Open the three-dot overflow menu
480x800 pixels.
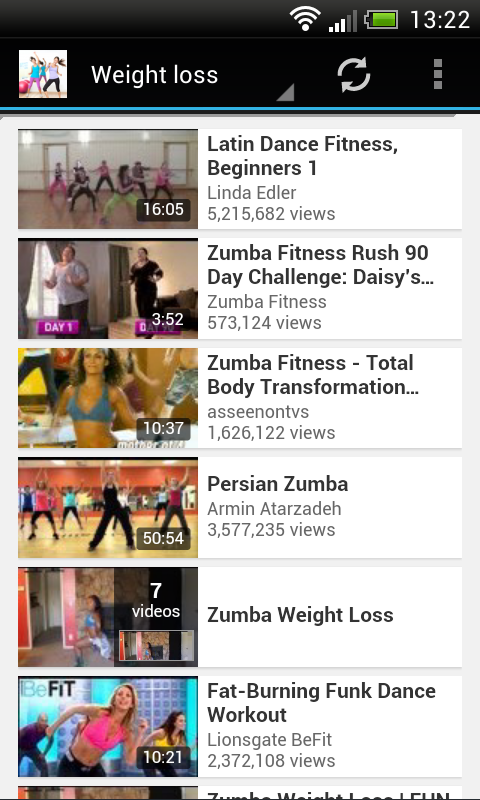pyautogui.click(x=438, y=74)
